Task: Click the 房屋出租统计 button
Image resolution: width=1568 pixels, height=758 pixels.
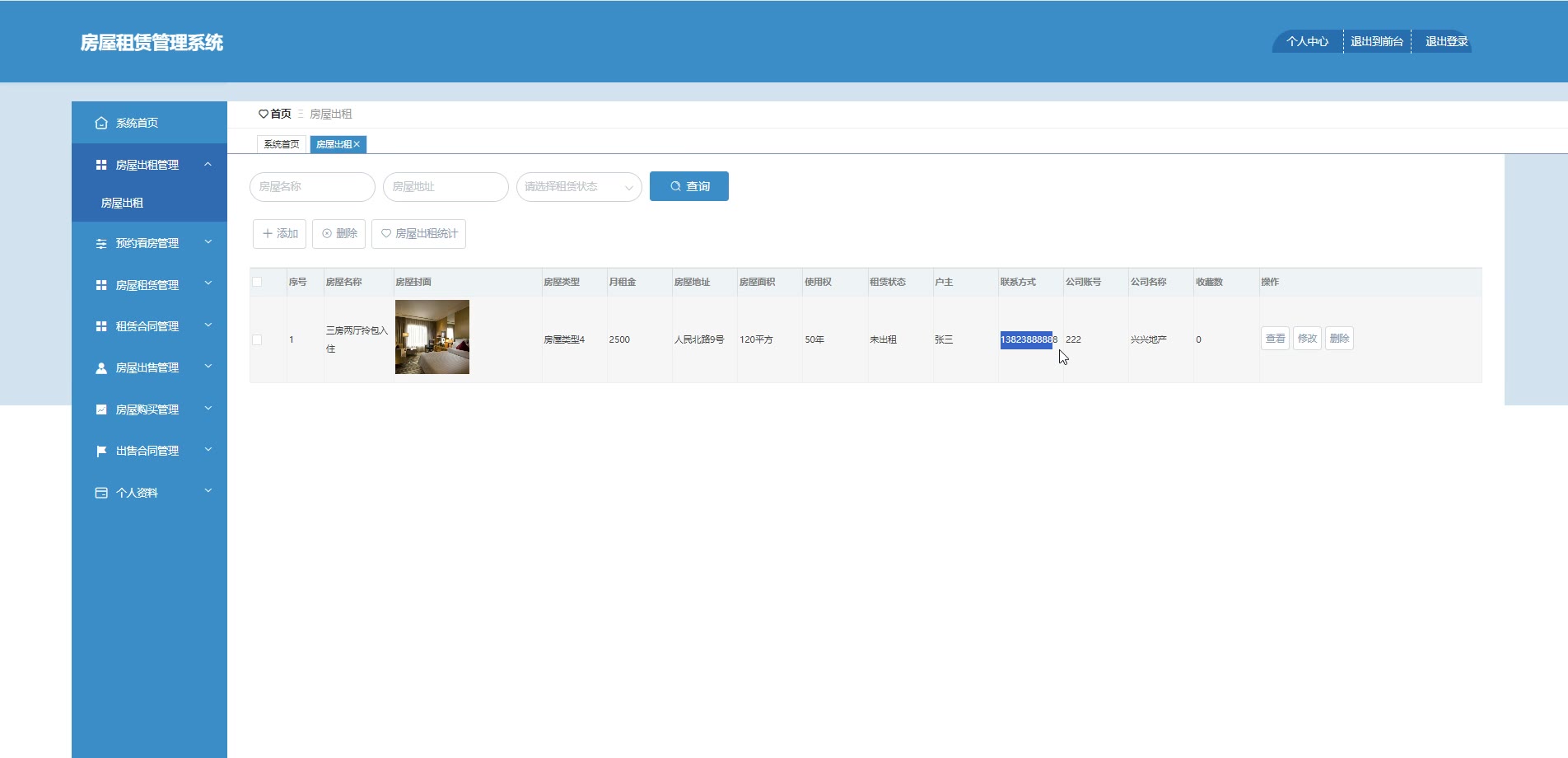Action: (418, 234)
